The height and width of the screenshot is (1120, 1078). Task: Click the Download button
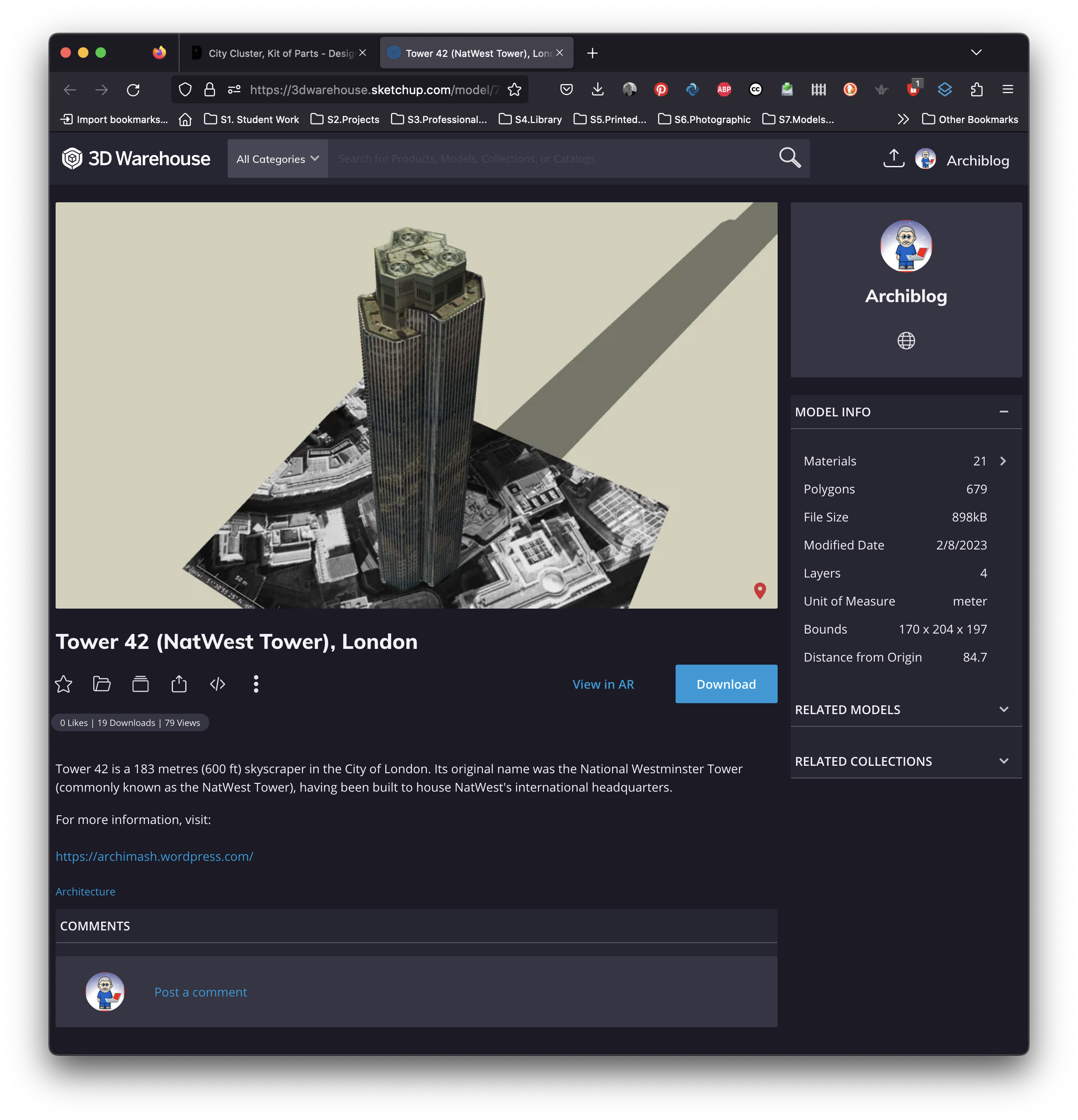click(726, 684)
